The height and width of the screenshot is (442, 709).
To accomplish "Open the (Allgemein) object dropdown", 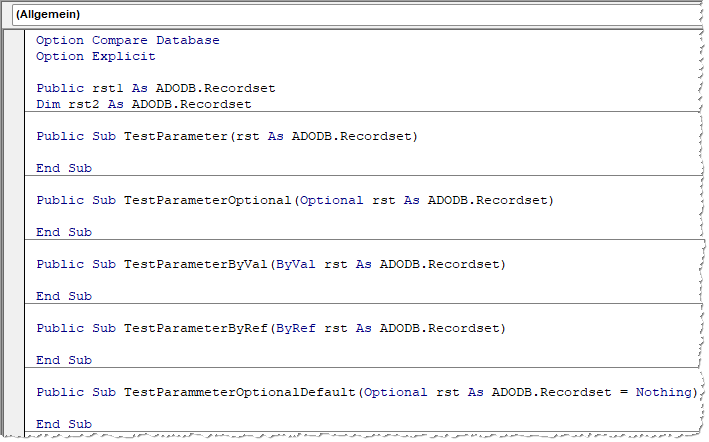I will [350, 15].
